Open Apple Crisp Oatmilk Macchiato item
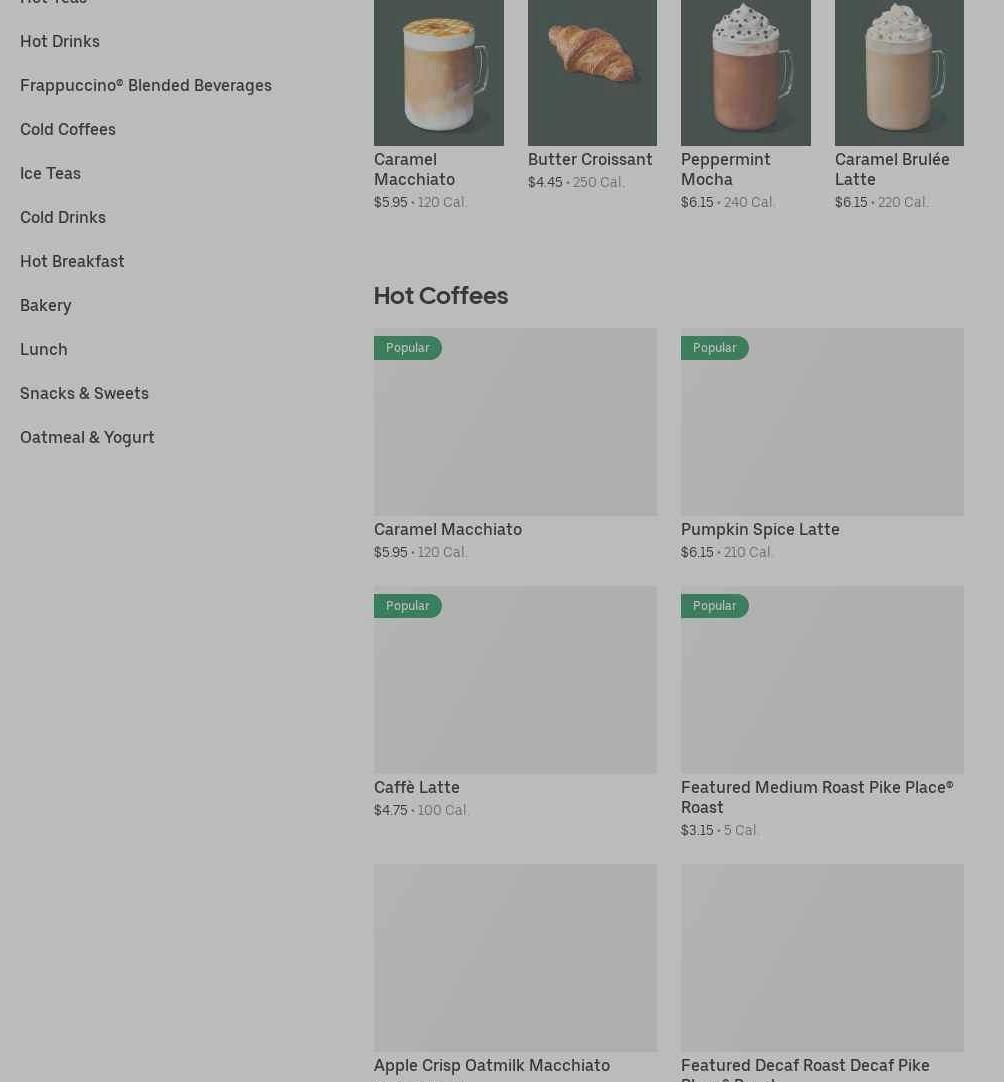This screenshot has width=1004, height=1082. point(492,1065)
